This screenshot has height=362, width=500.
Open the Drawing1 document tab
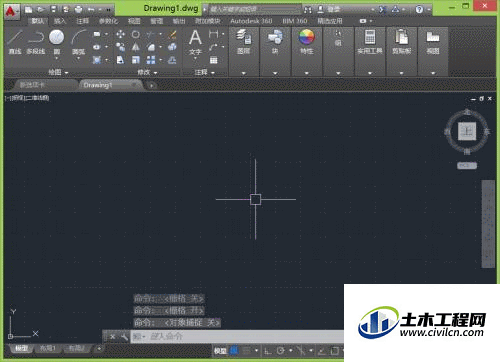(x=97, y=85)
